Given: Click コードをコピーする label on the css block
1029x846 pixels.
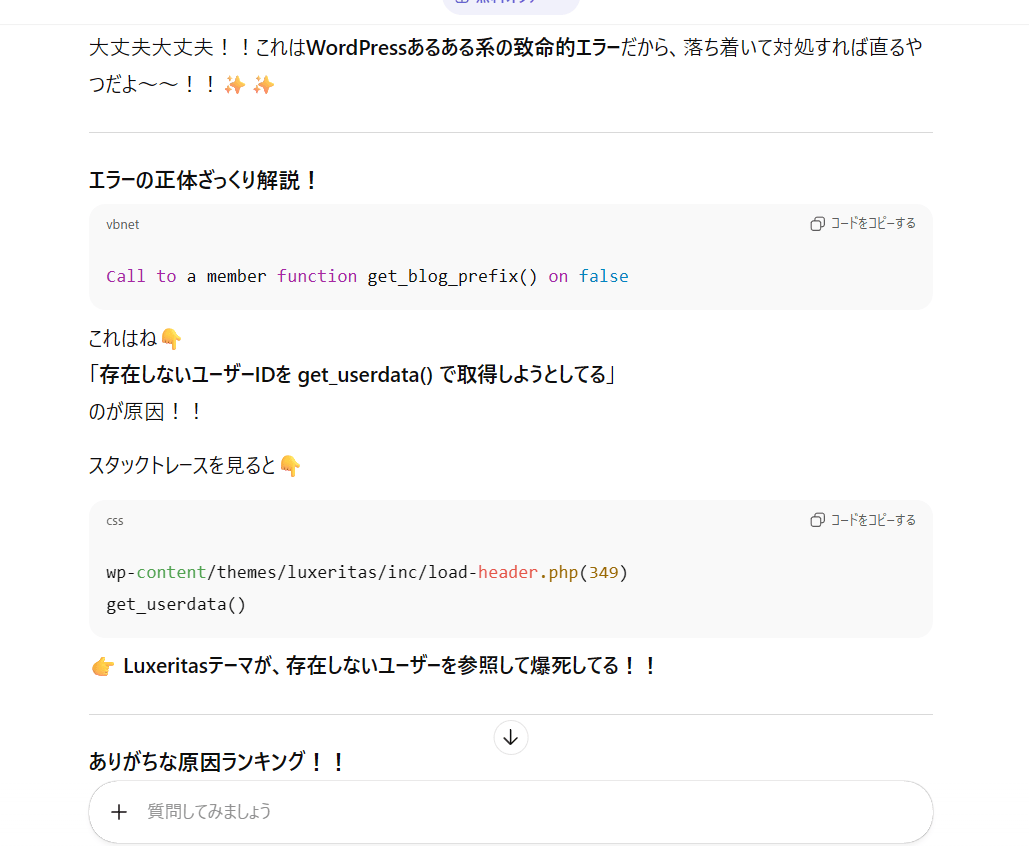Looking at the screenshot, I should 873,520.
